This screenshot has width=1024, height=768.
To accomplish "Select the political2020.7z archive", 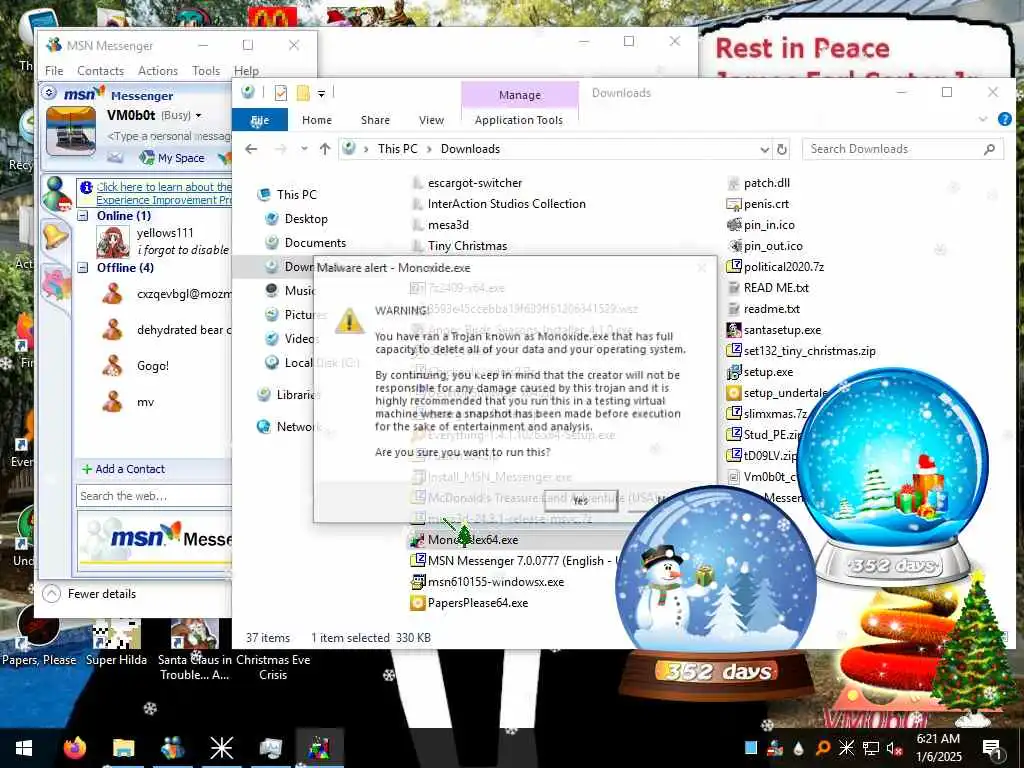I will click(784, 266).
